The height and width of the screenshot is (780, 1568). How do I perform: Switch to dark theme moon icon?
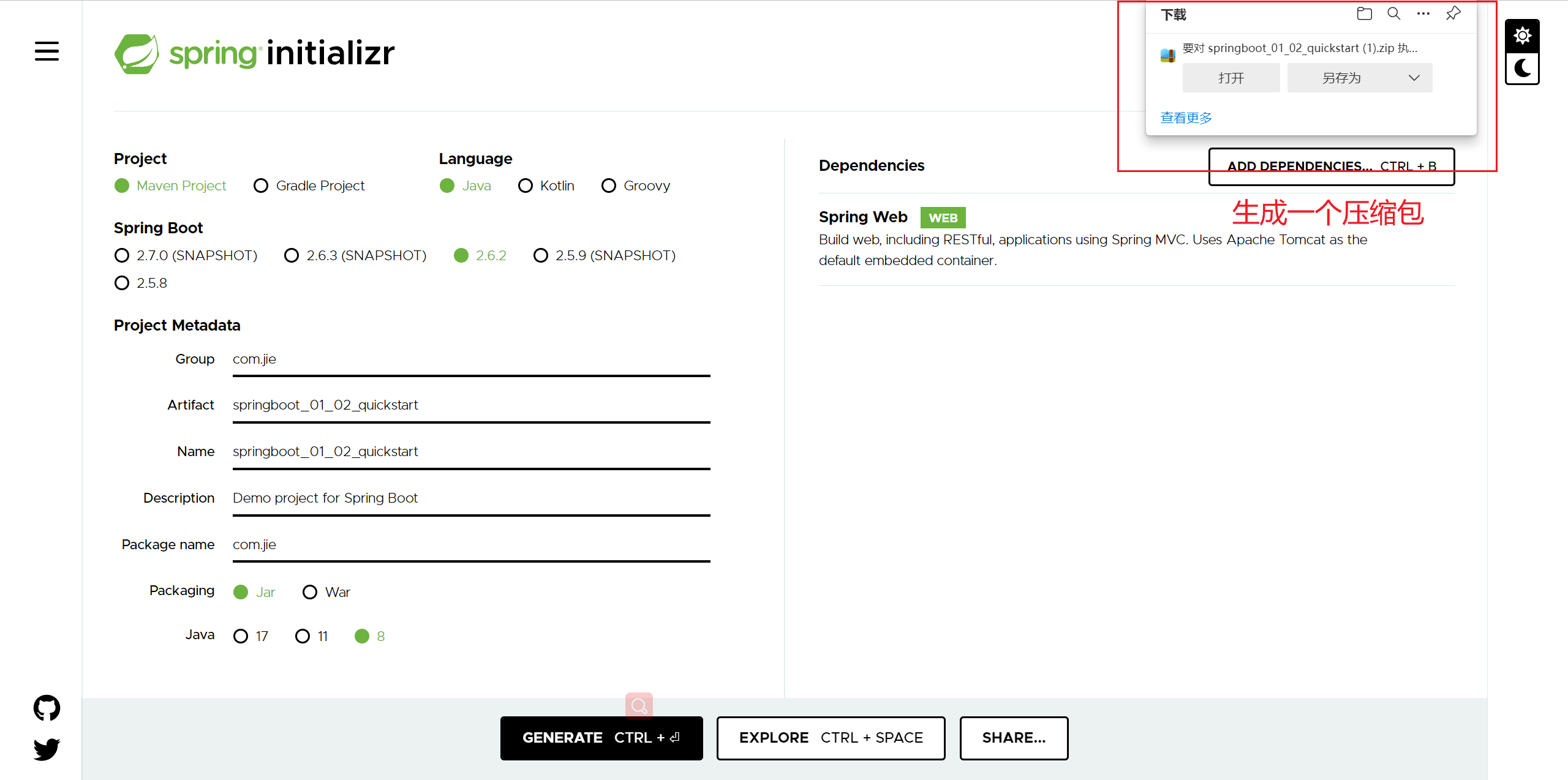[x=1522, y=68]
